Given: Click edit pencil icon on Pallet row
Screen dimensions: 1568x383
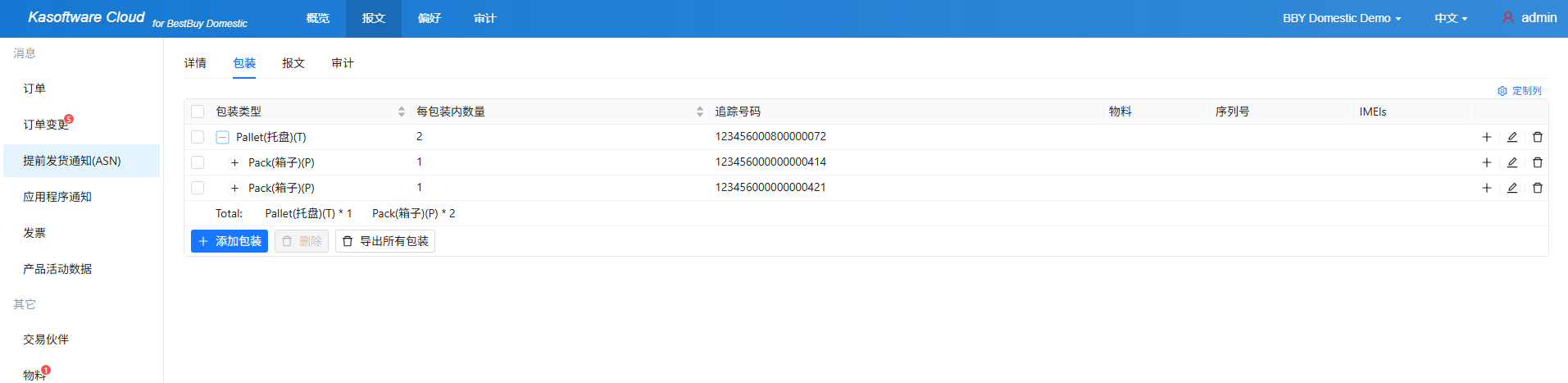Looking at the screenshot, I should (1511, 137).
